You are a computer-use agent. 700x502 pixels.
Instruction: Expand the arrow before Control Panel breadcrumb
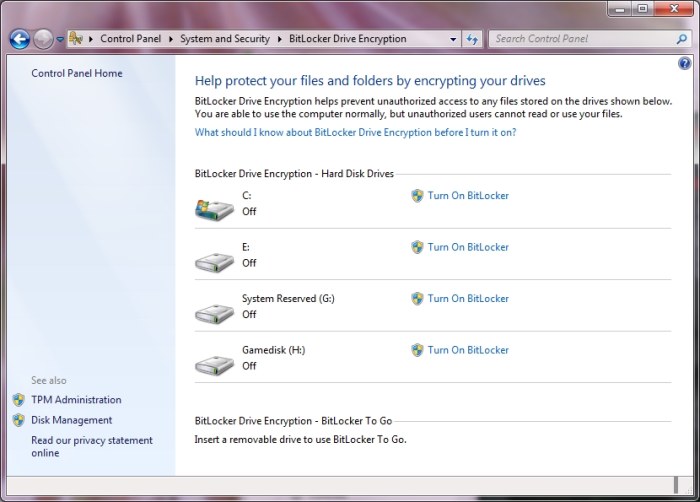(91, 39)
